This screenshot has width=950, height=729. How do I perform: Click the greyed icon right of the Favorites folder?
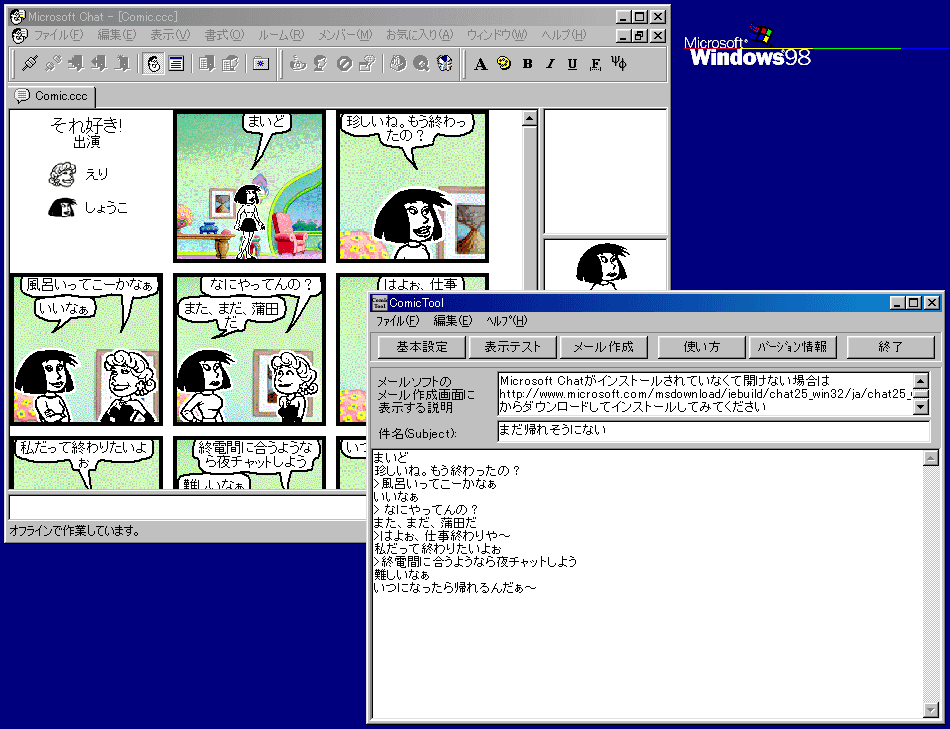pos(297,63)
